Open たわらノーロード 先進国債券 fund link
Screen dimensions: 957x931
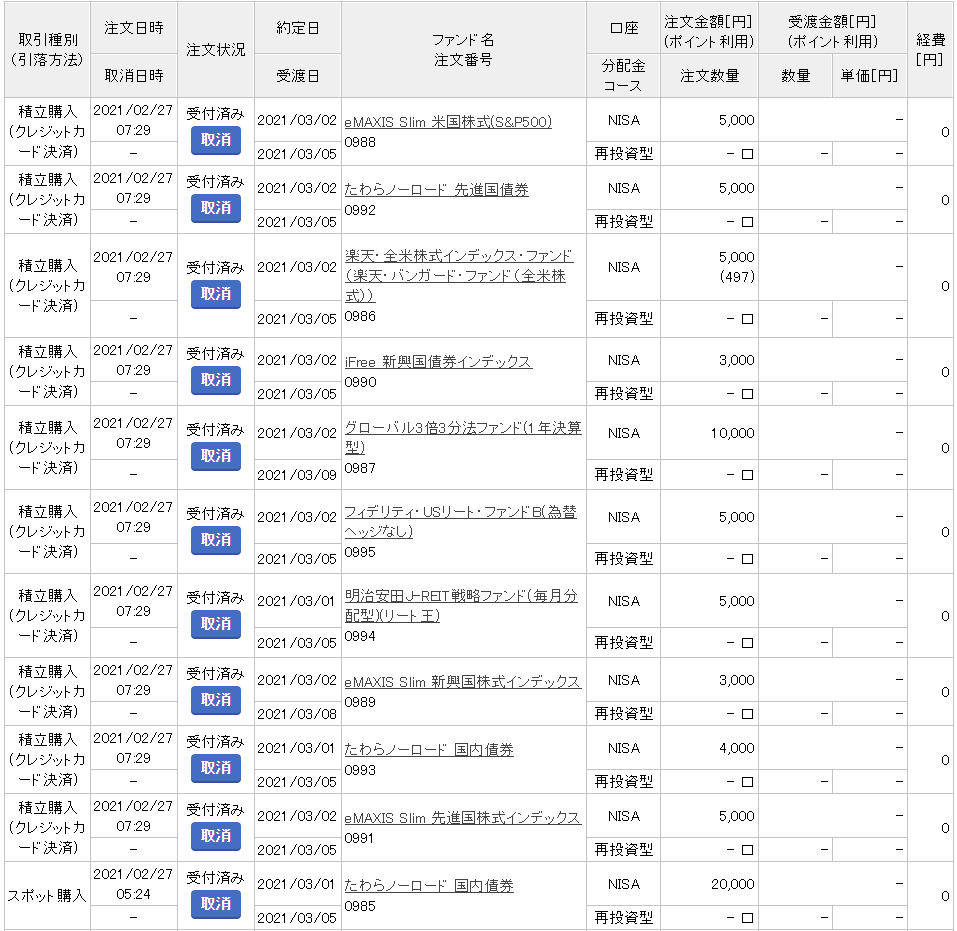(x=436, y=190)
